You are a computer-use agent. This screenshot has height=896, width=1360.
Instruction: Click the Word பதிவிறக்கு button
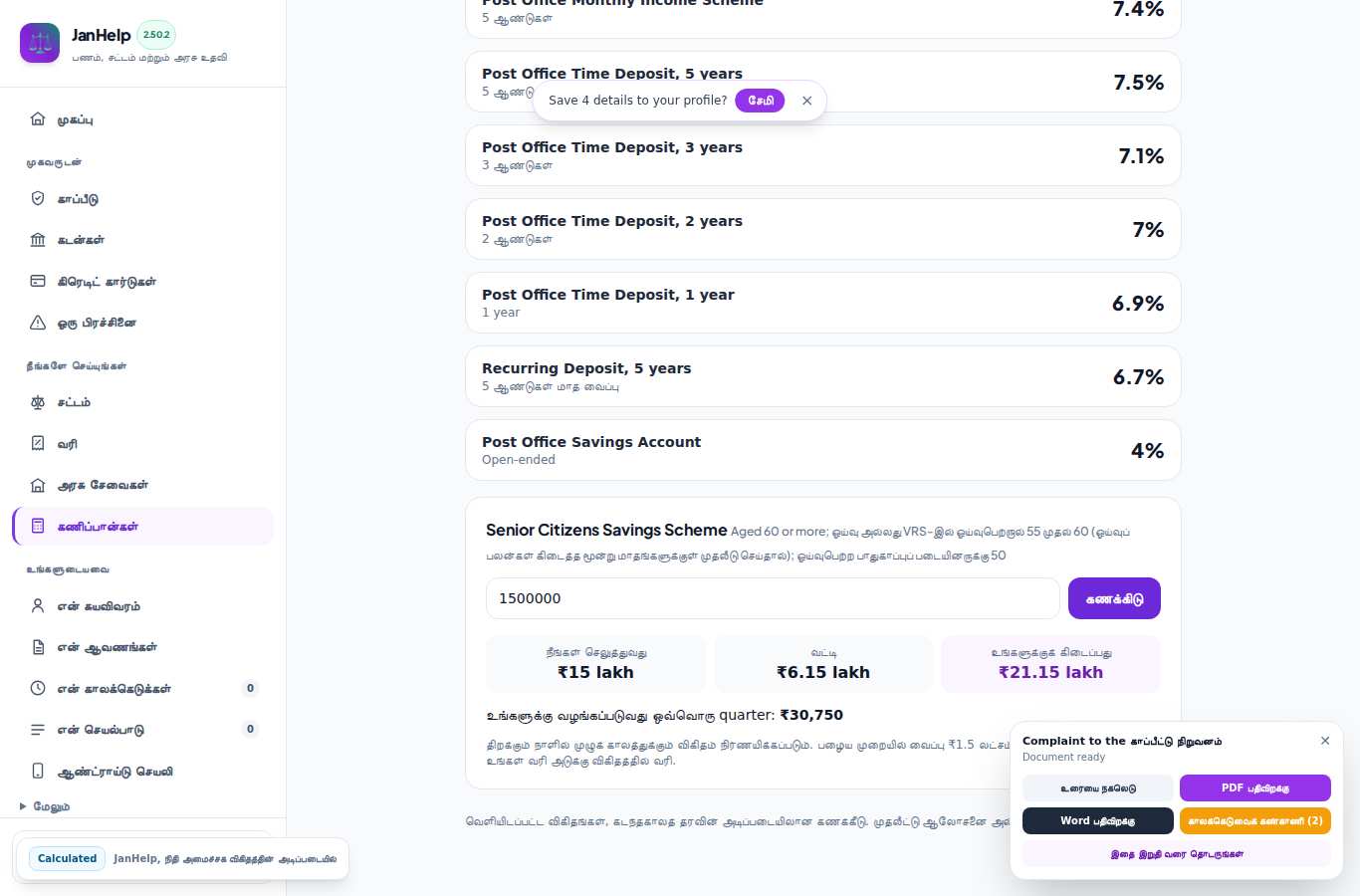(x=1098, y=820)
